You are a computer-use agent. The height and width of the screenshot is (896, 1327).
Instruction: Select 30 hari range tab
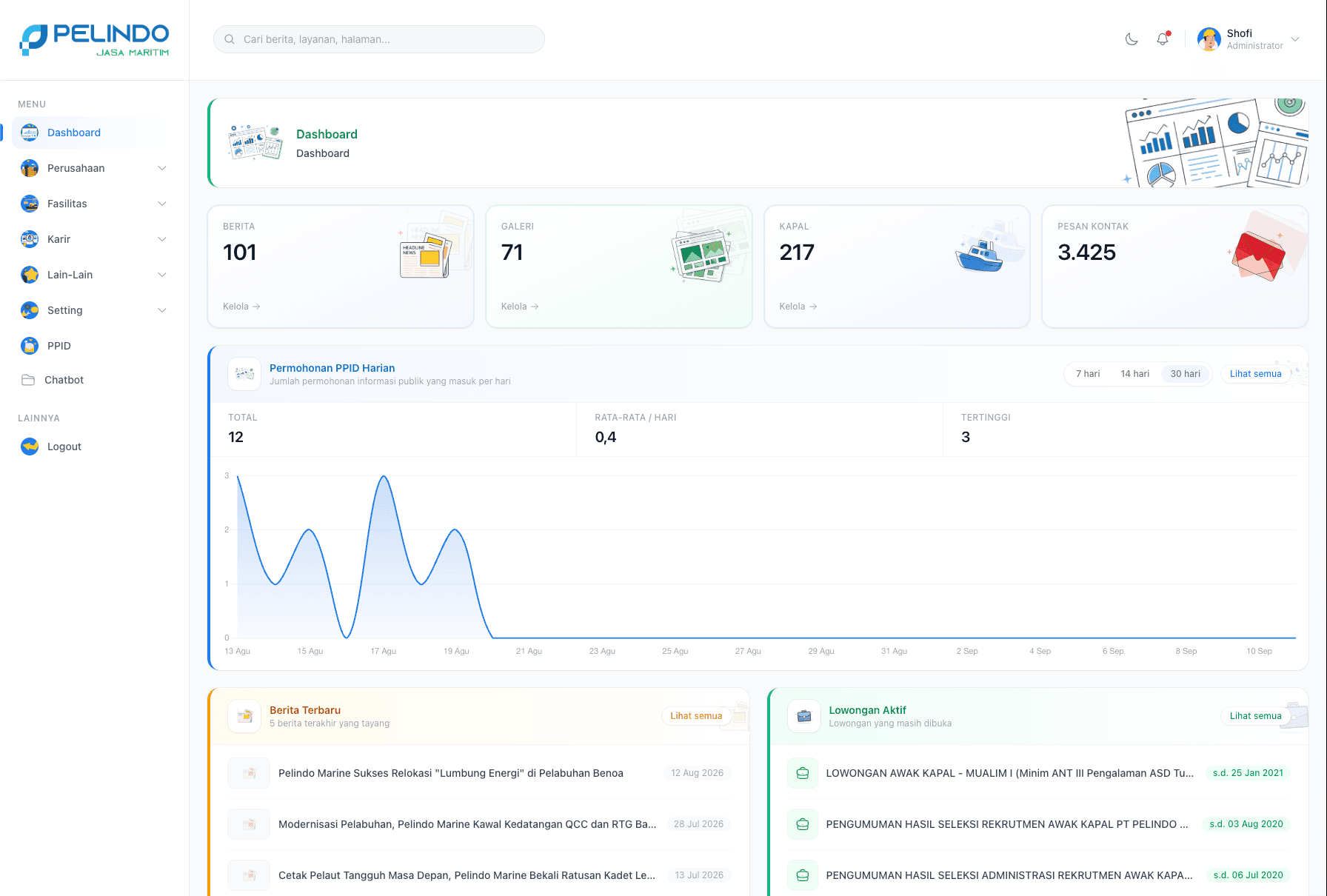pyautogui.click(x=1186, y=374)
